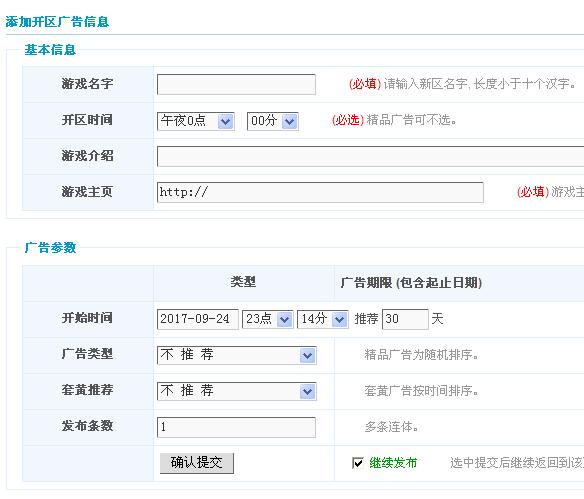Viewport: 584px width, 499px height.
Task: Click the 游戏名字 input field
Action: pos(236,84)
